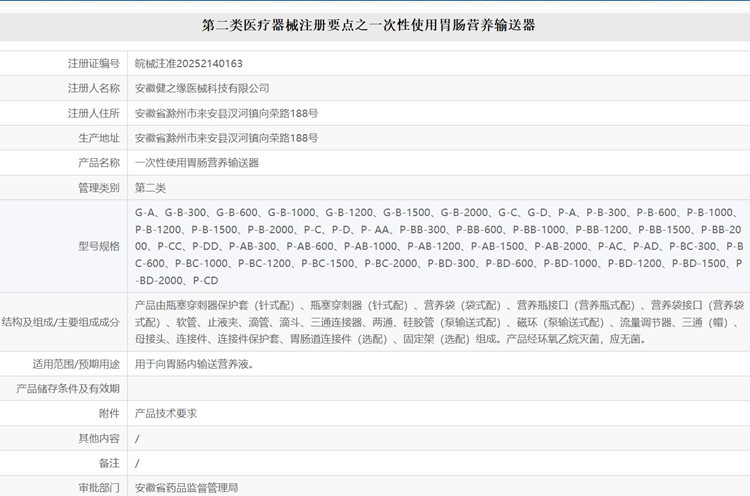750x496 pixels.
Task: Select the slash value in 其他内容 row
Action: point(137,439)
